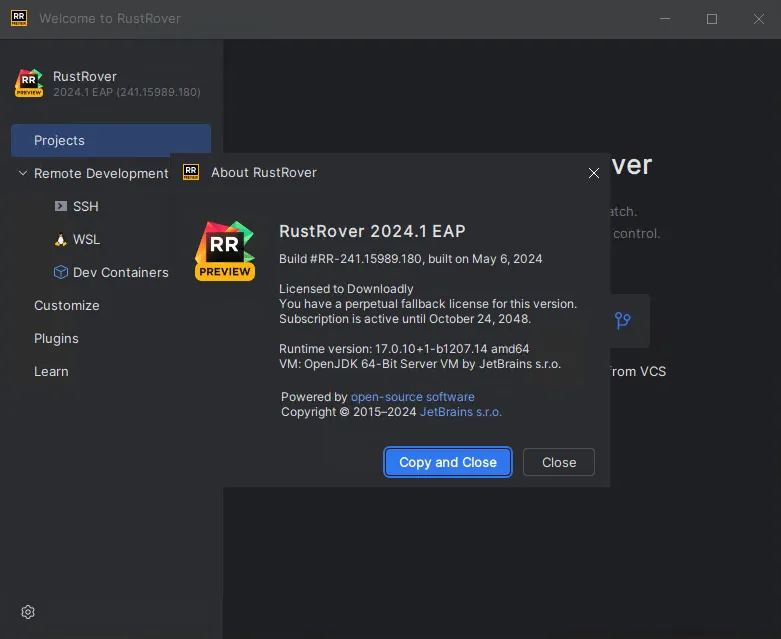Open the Plugins section
781x639 pixels.
coord(56,339)
